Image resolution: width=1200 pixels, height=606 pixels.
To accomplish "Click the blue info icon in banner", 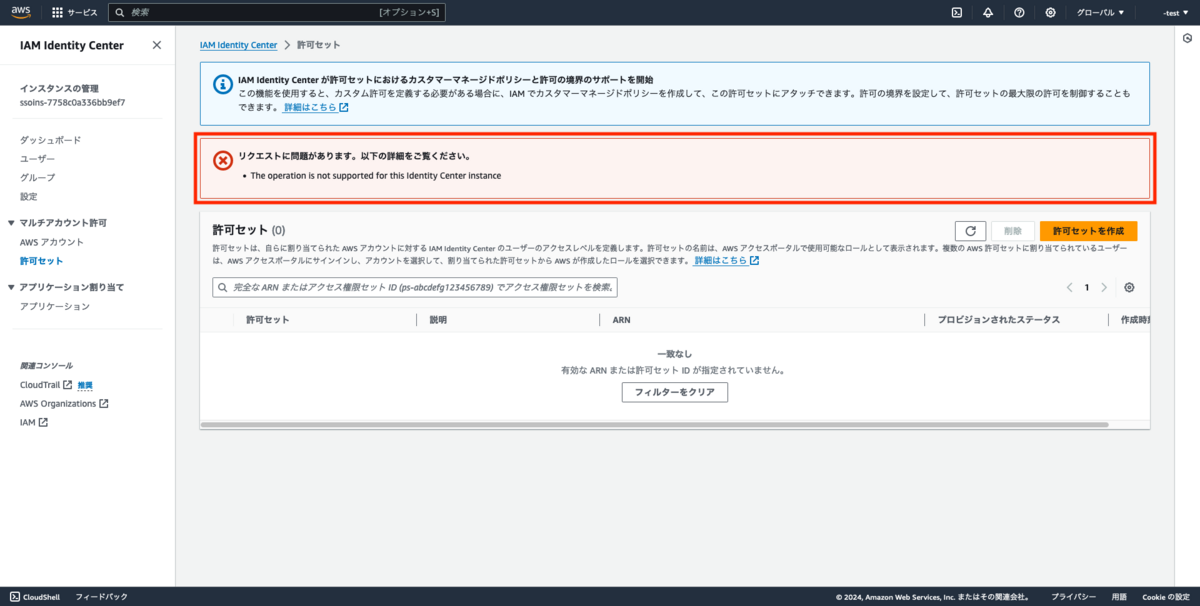I will [222, 82].
